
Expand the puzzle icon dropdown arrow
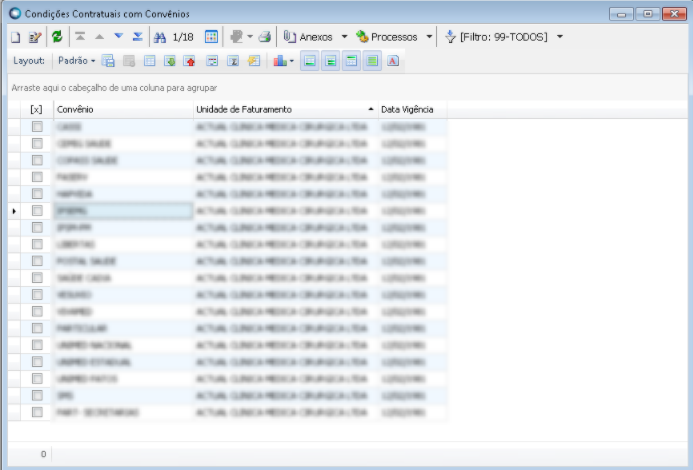click(x=250, y=37)
